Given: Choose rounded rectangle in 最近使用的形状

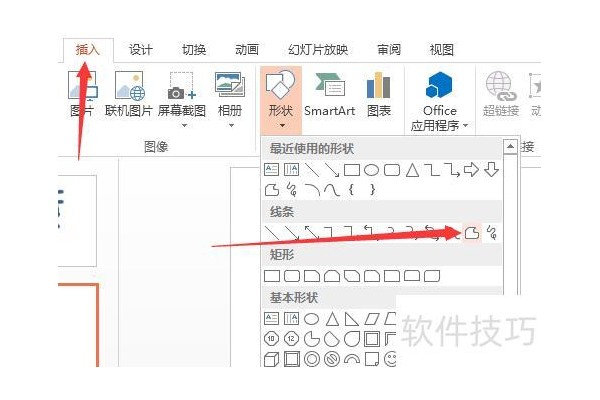Looking at the screenshot, I should pyautogui.click(x=392, y=170).
